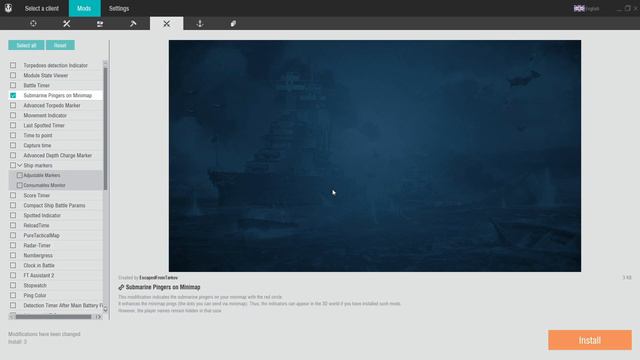Enable Advanced Torpedo Marker checkbox
The width and height of the screenshot is (640, 360).
pyautogui.click(x=13, y=105)
